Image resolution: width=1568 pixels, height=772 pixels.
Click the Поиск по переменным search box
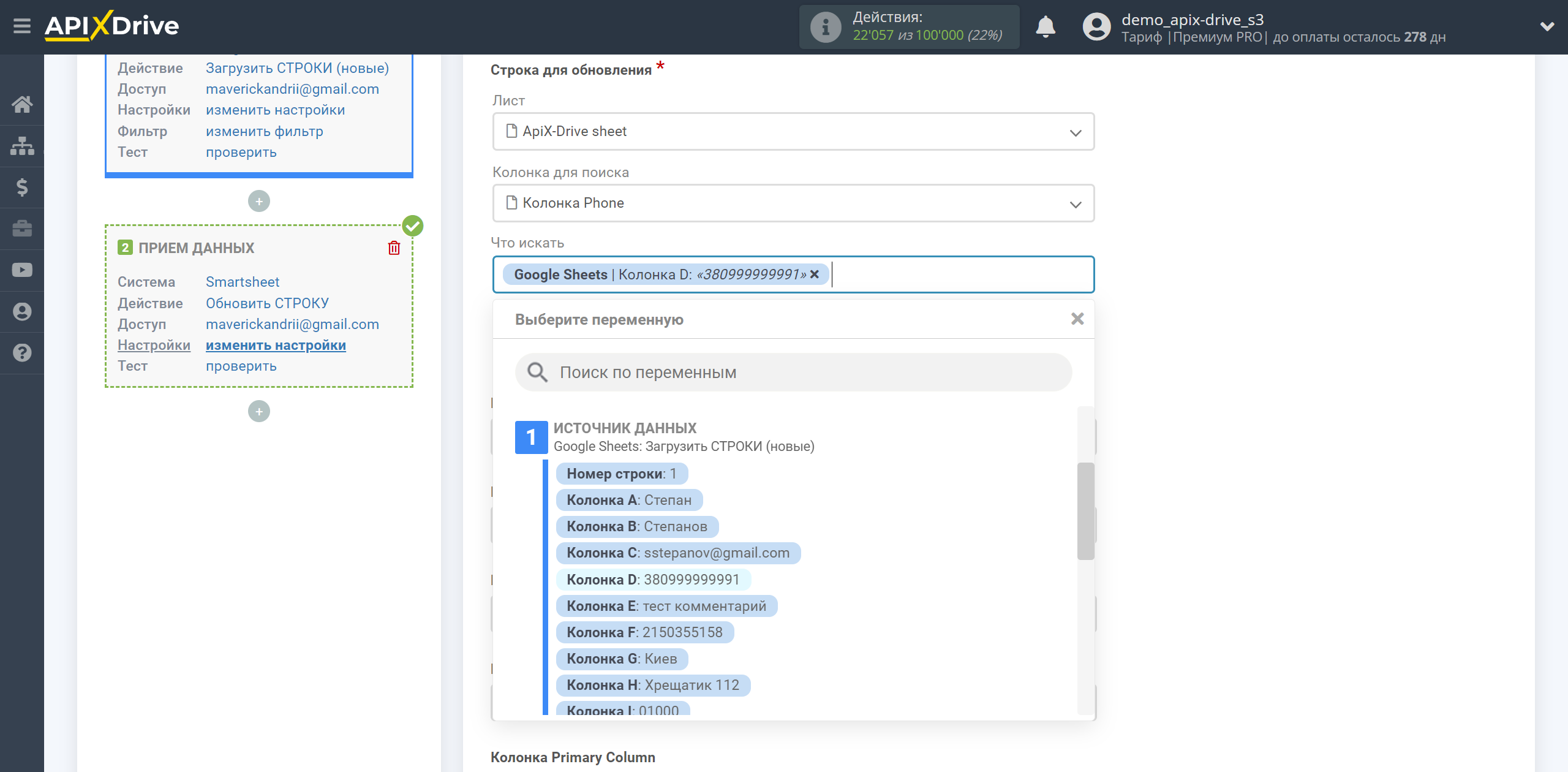point(793,372)
